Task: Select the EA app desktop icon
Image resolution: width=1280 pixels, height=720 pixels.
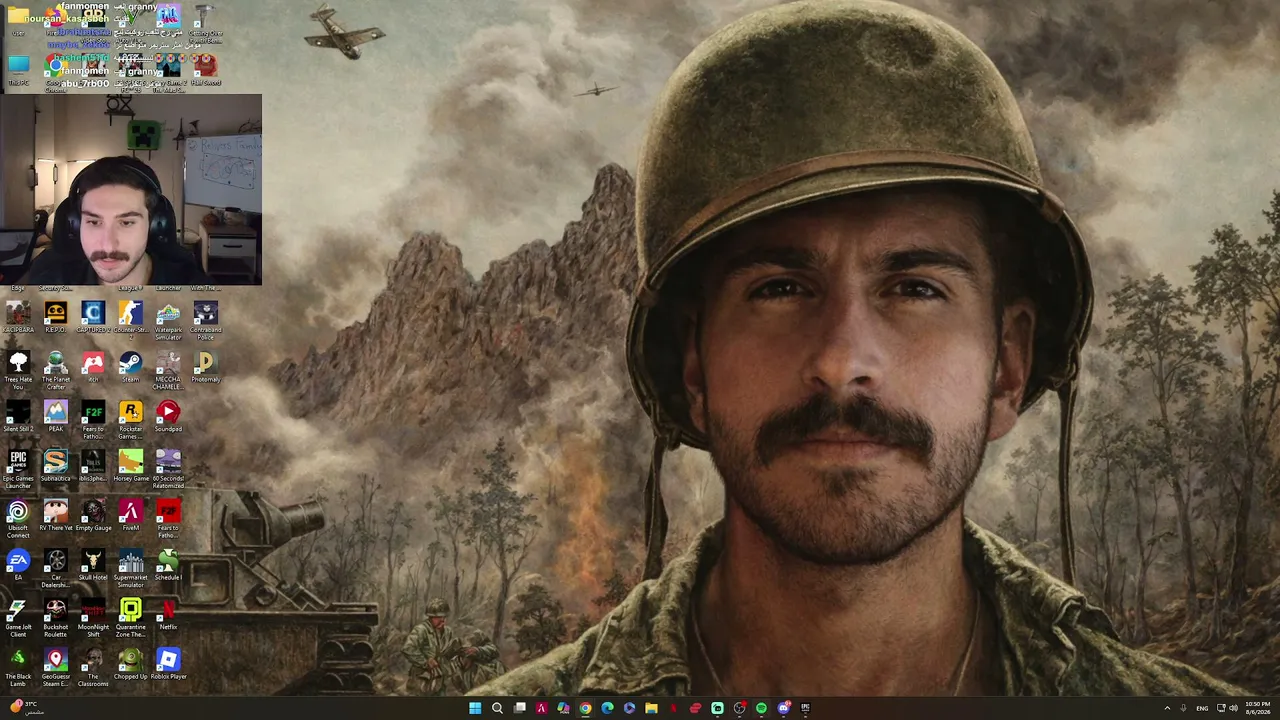Action: (18, 565)
